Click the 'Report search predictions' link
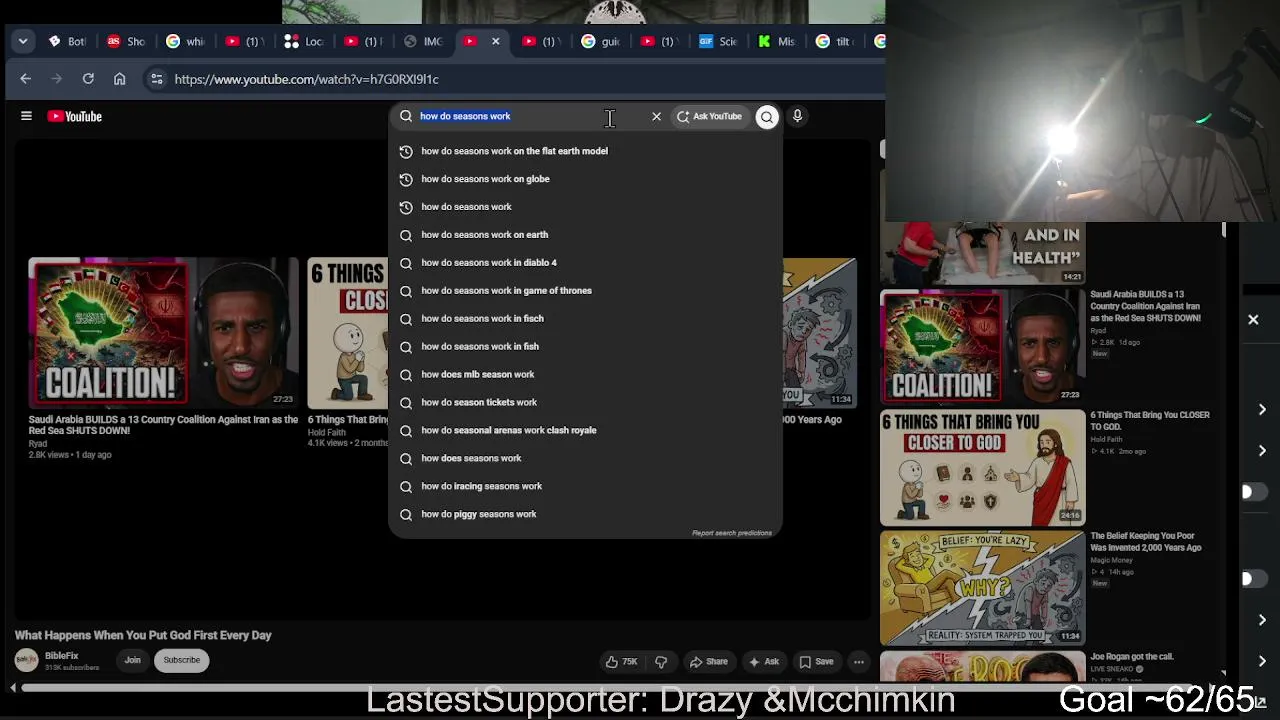 732,533
